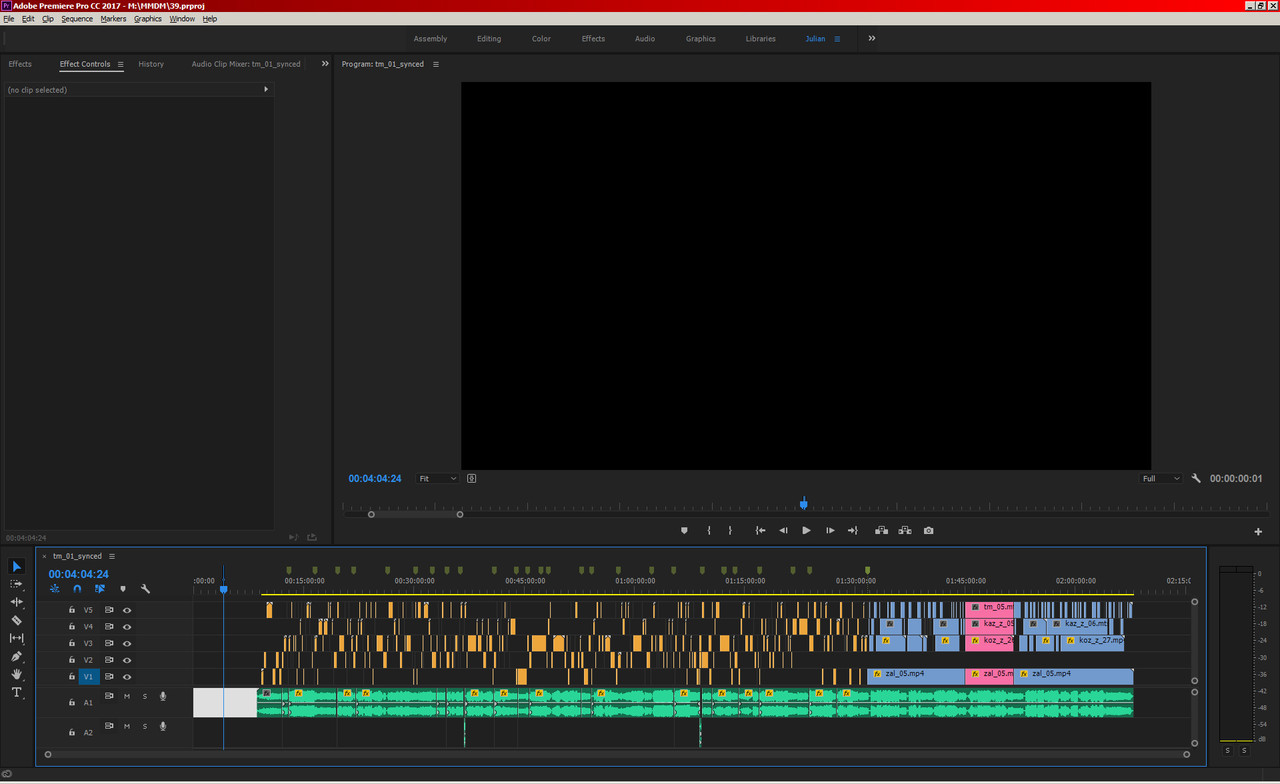
Task: Toggle track targeting for V1
Action: [x=88, y=677]
